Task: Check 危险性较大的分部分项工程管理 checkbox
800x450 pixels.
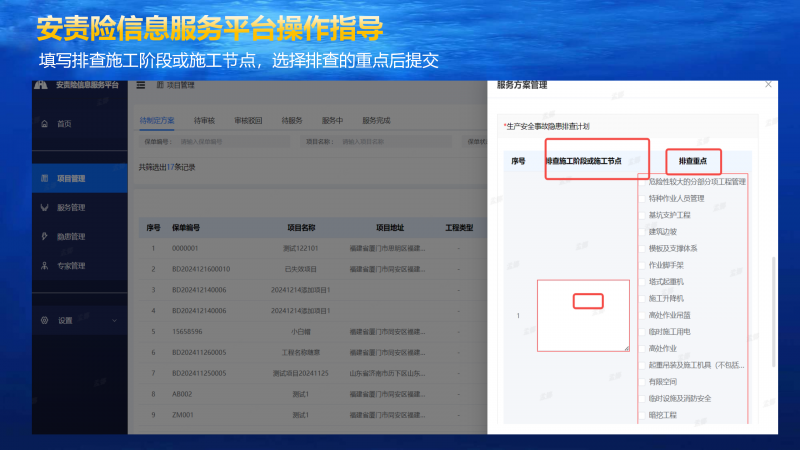Action: (x=642, y=182)
